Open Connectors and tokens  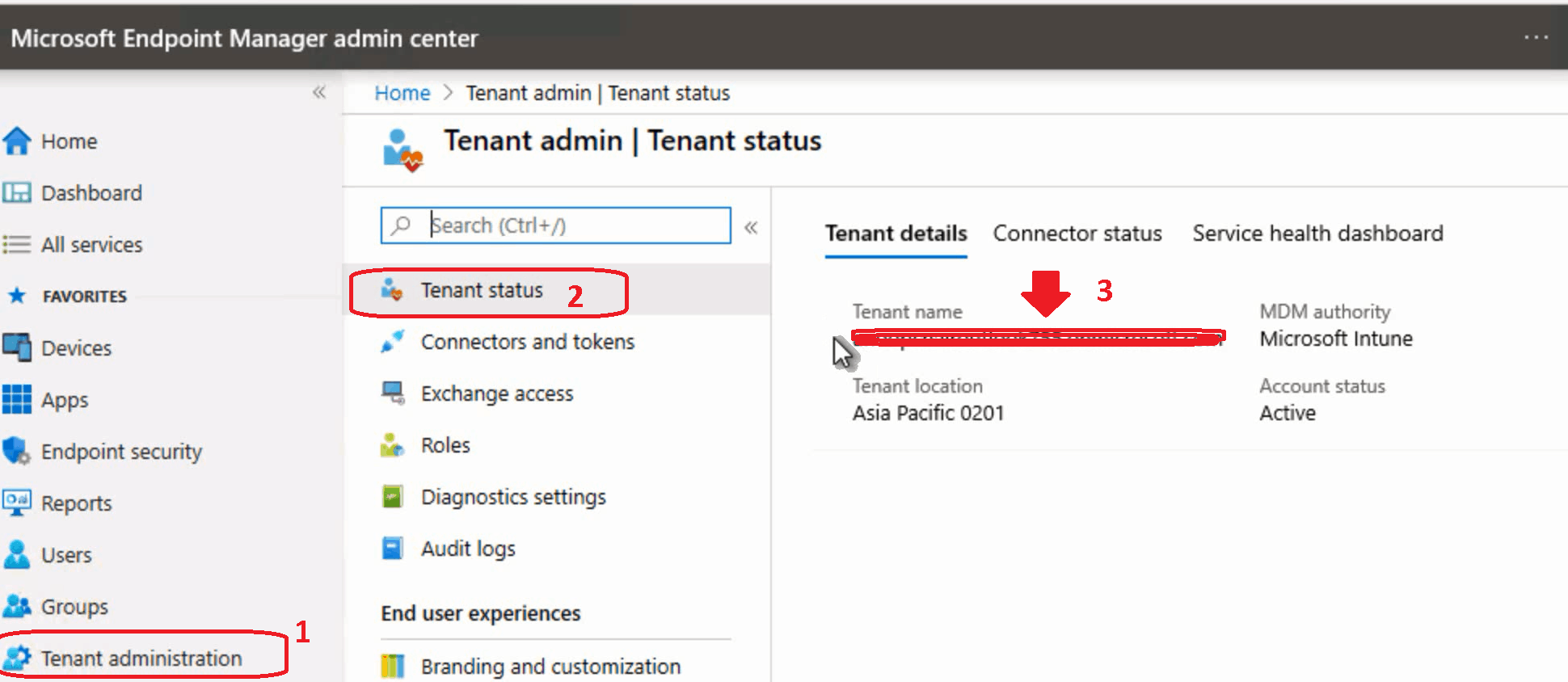pyautogui.click(x=528, y=342)
